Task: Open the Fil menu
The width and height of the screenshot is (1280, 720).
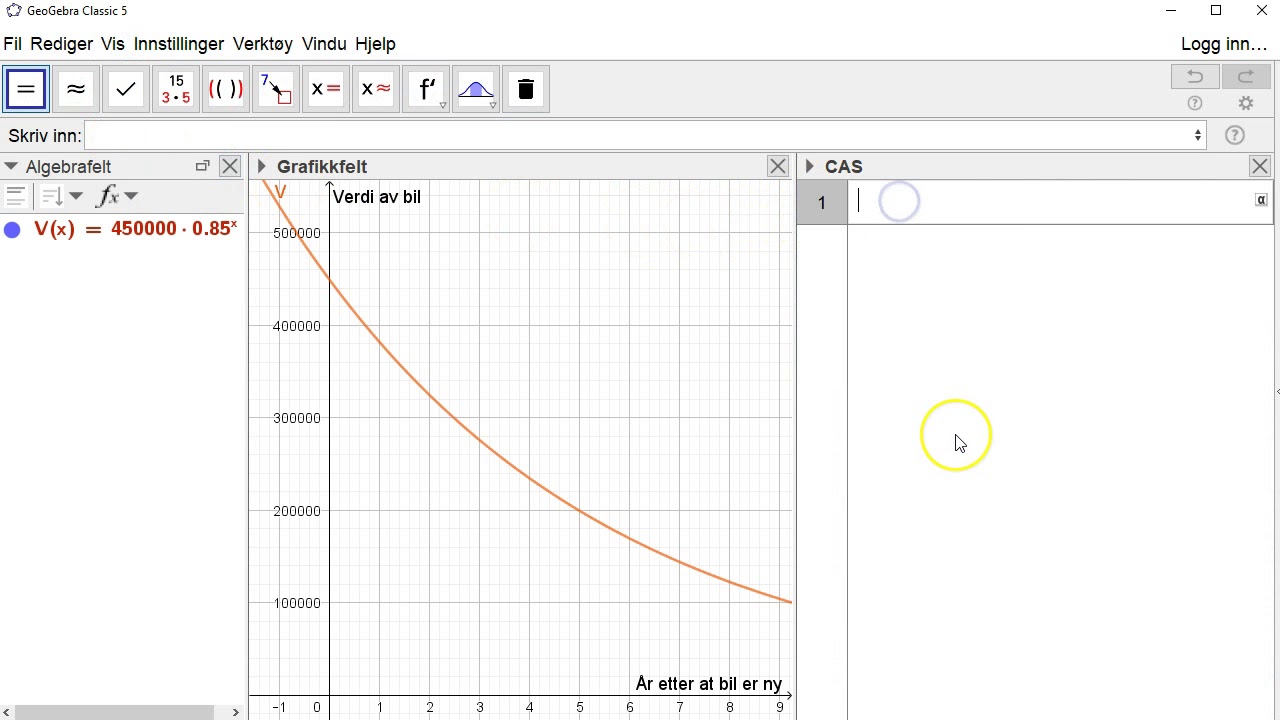Action: (x=13, y=44)
